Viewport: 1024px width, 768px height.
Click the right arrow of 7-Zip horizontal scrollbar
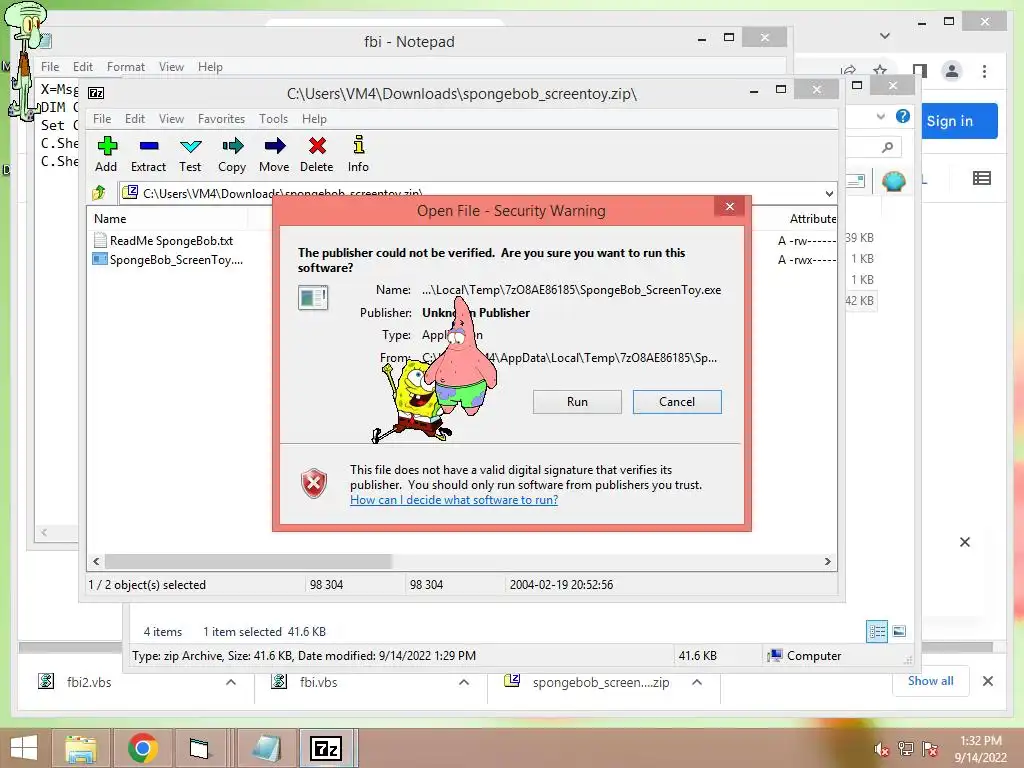coord(828,562)
